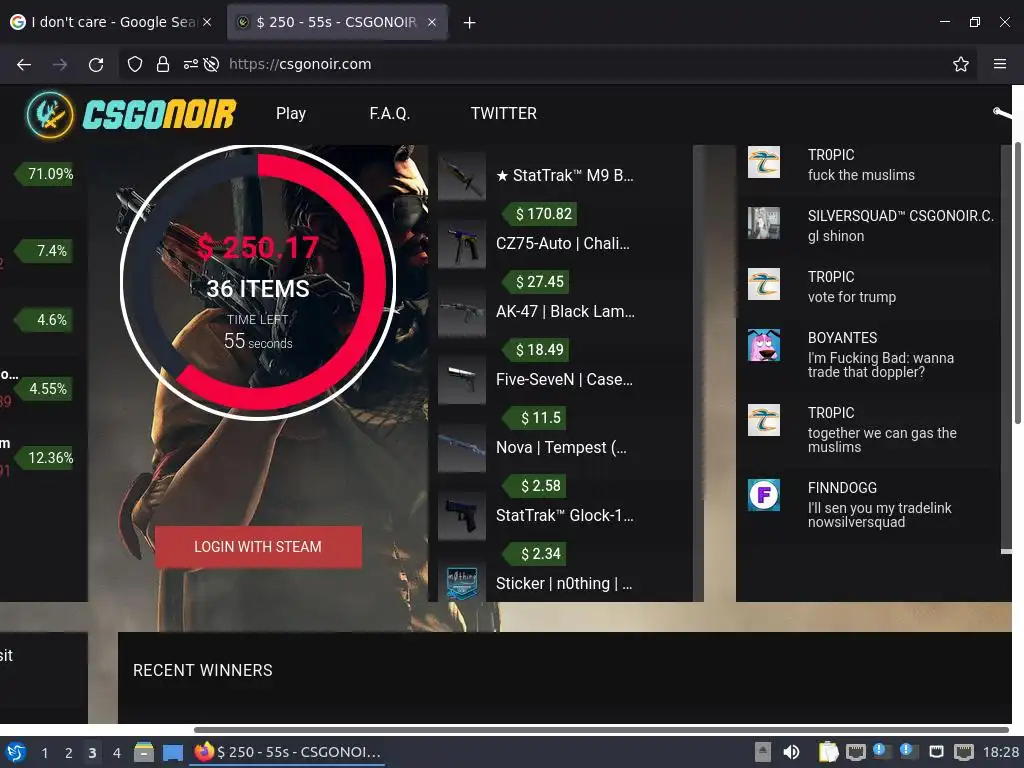Image resolution: width=1024 pixels, height=768 pixels.
Task: Click the site security padlock icon
Action: (x=163, y=64)
